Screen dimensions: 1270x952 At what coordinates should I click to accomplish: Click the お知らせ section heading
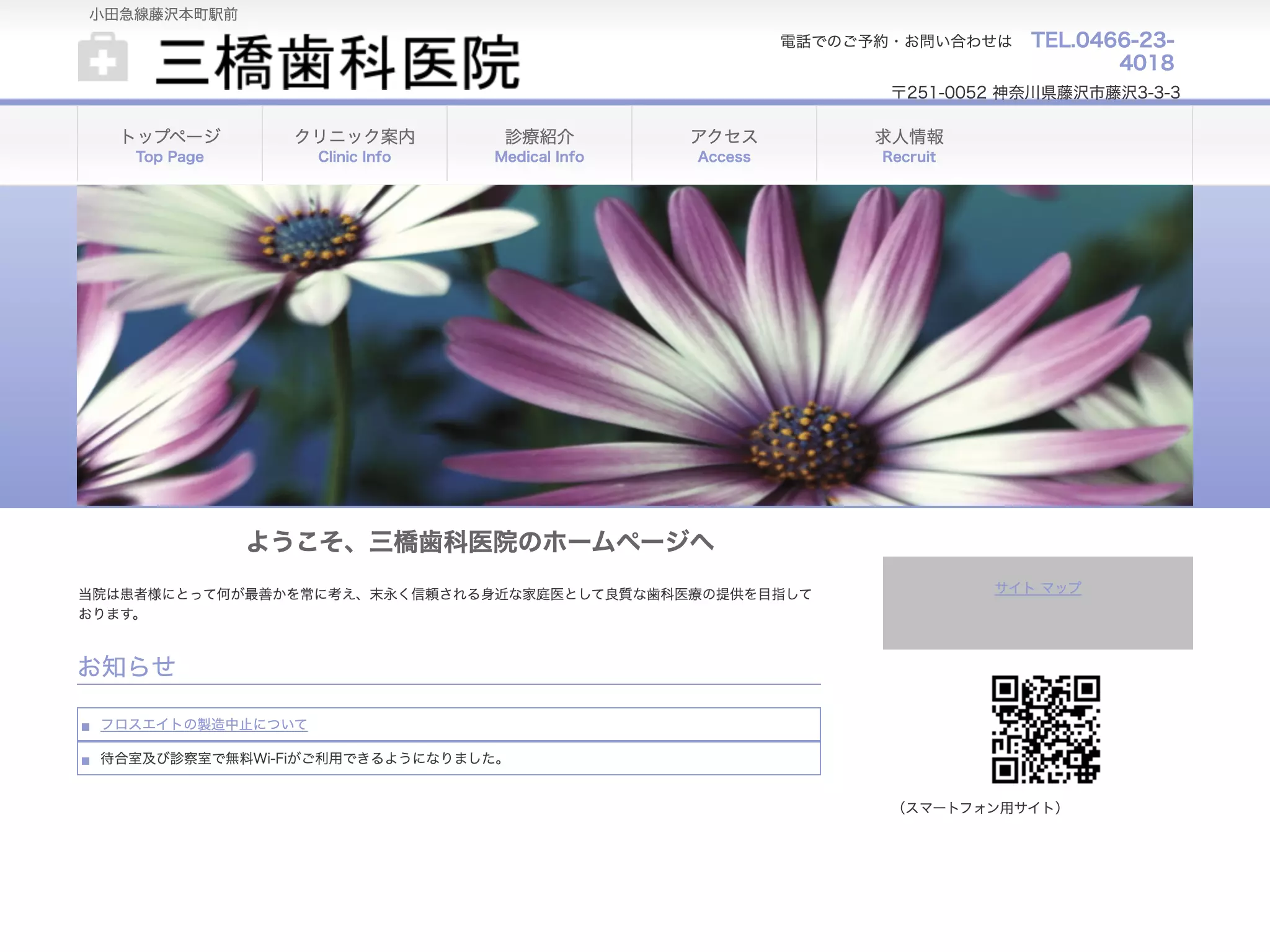(127, 666)
